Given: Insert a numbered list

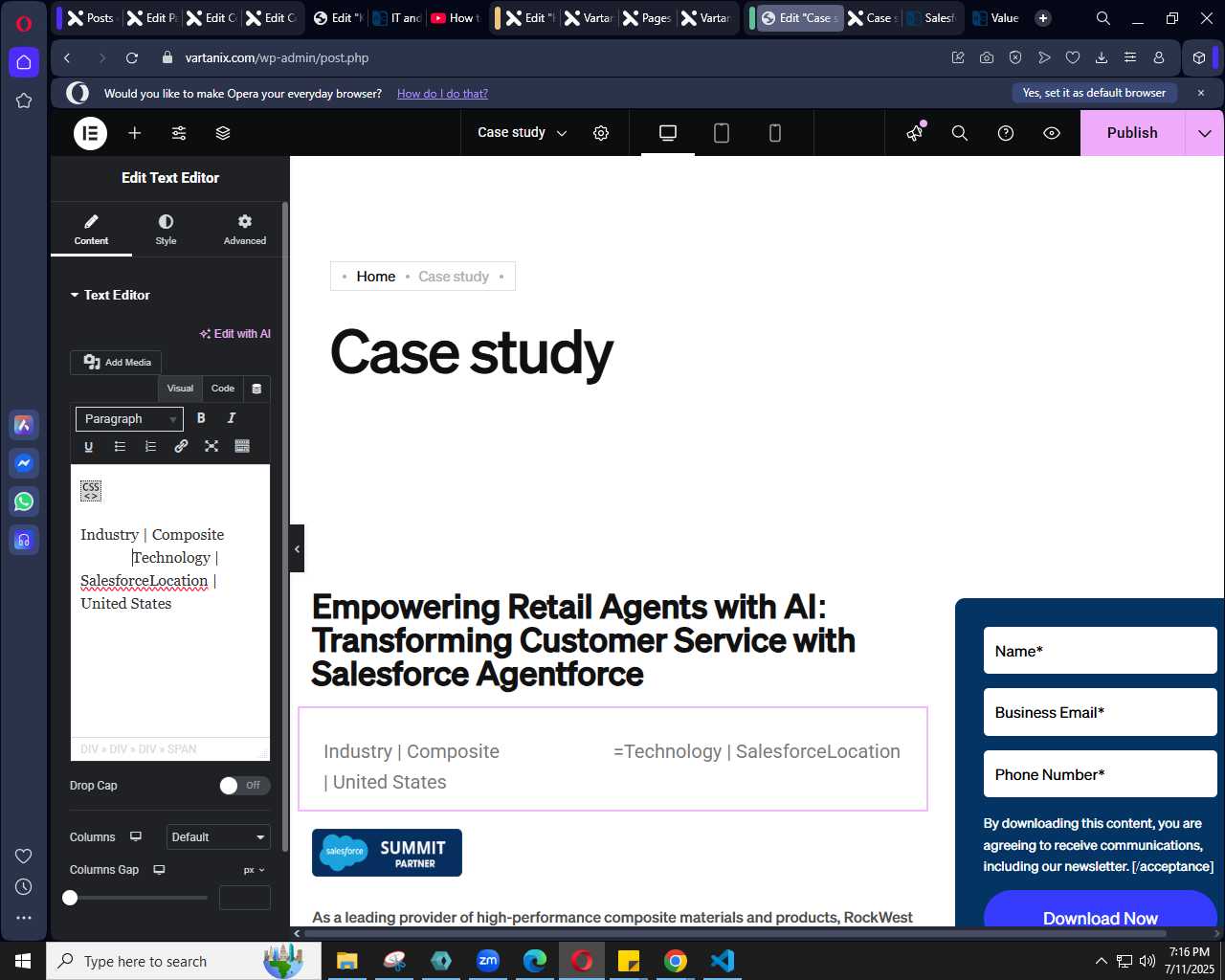Looking at the screenshot, I should (x=150, y=446).
